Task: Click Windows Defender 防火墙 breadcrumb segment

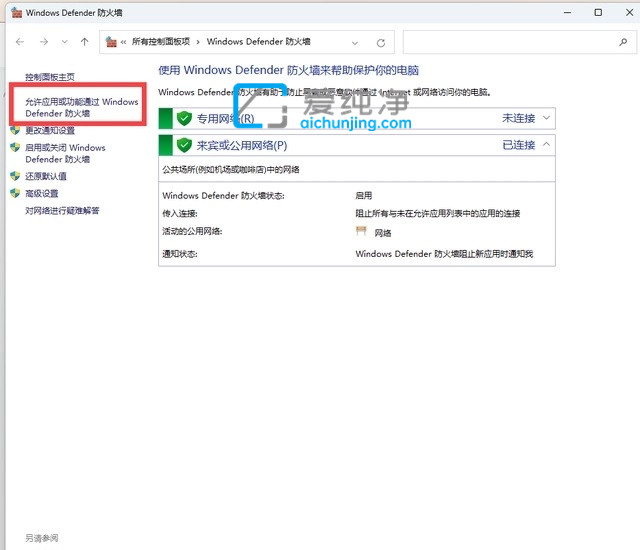Action: click(258, 42)
